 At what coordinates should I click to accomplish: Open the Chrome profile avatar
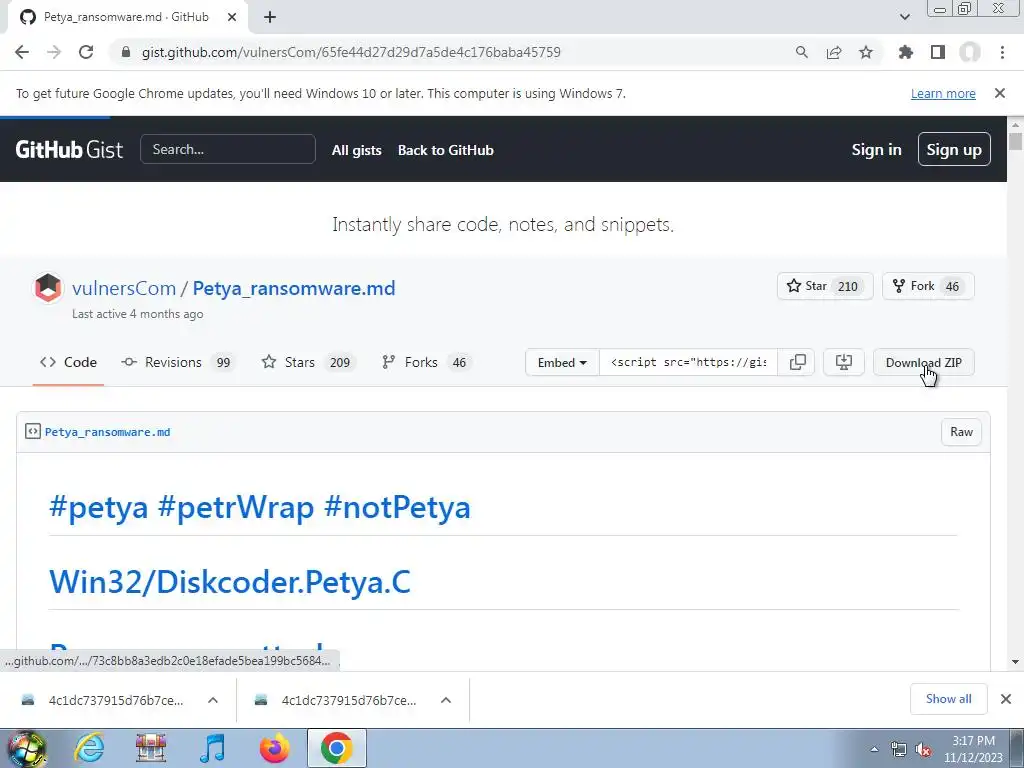click(970, 52)
